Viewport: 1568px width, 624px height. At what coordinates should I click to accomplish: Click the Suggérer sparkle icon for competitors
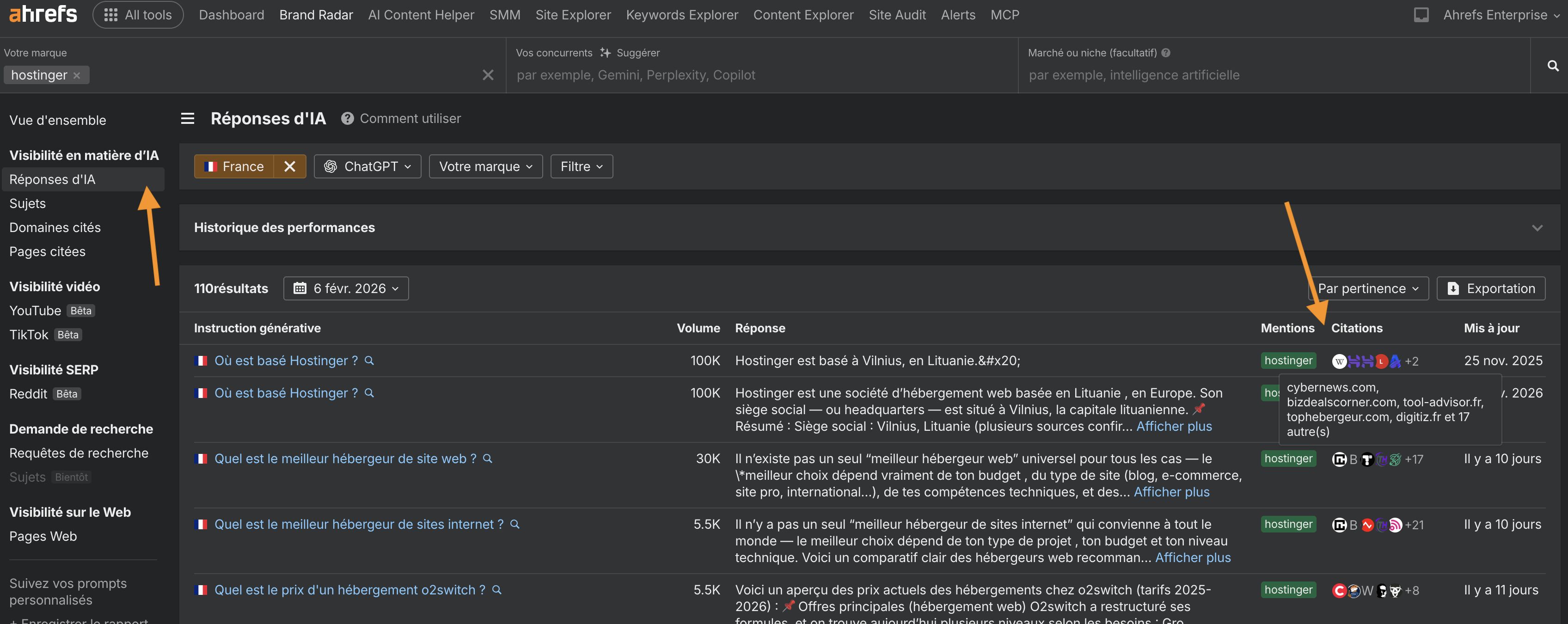coord(605,53)
